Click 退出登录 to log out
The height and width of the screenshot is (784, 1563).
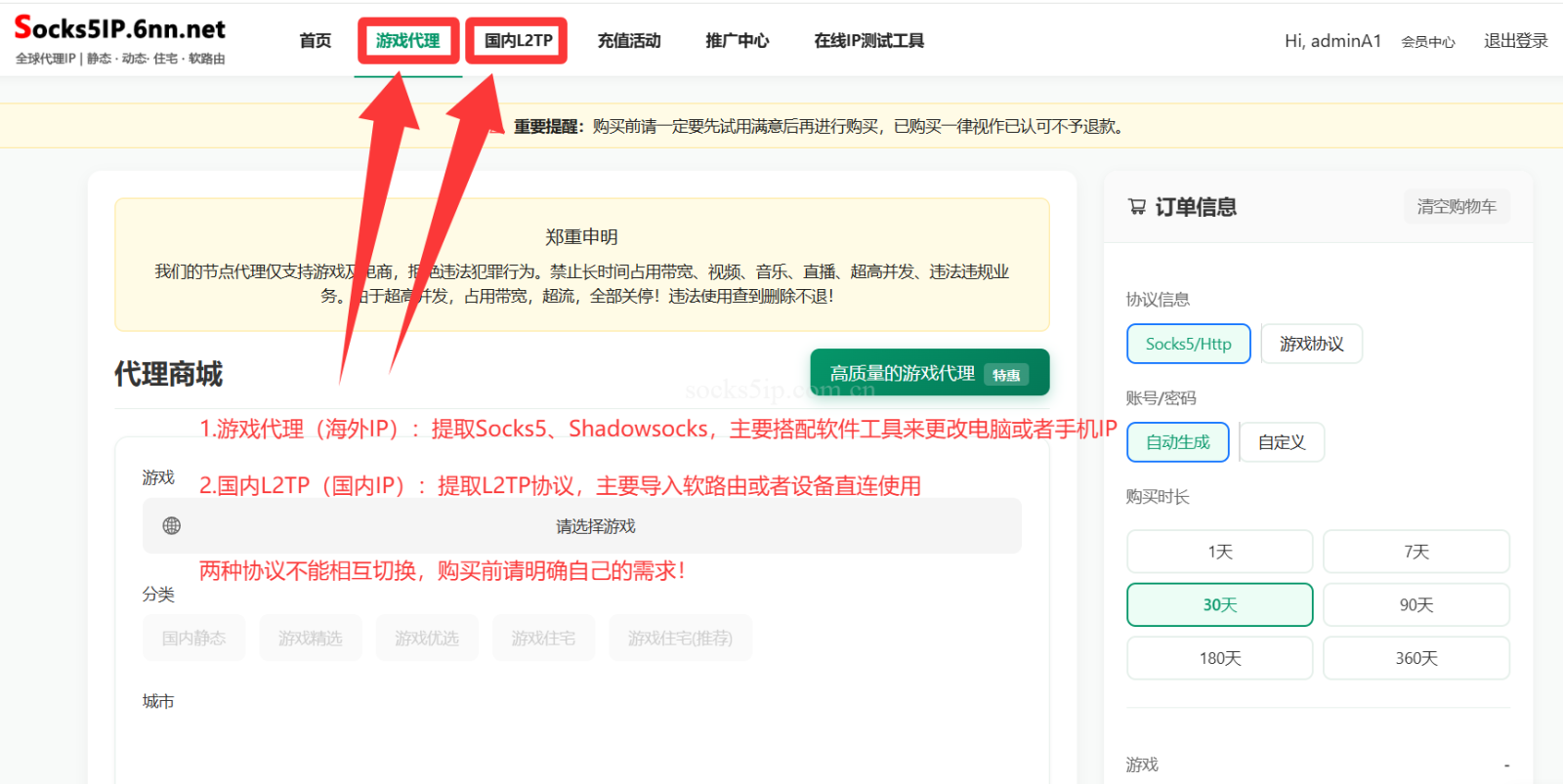pyautogui.click(x=1516, y=41)
